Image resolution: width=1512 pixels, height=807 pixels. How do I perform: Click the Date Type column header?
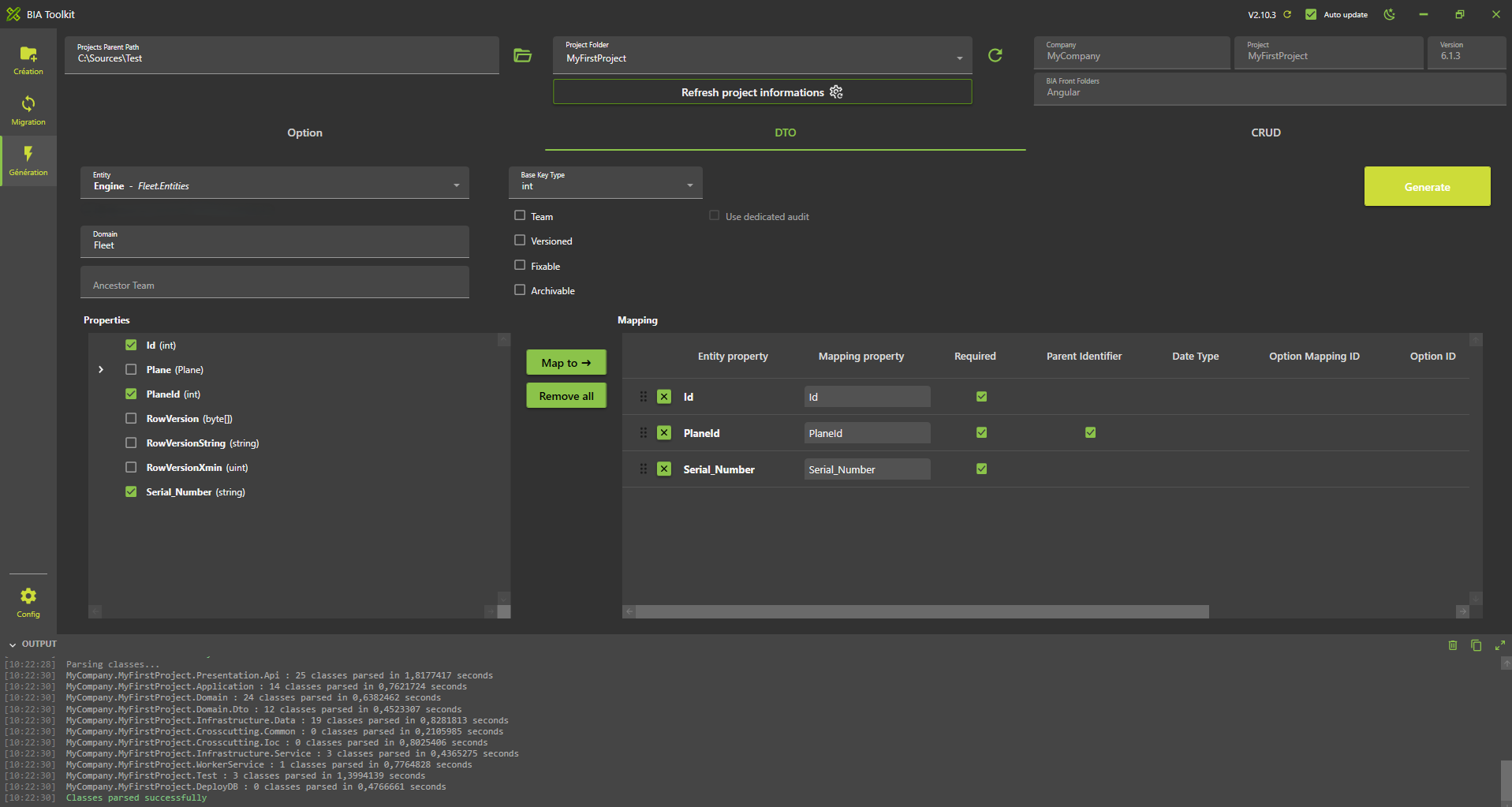[1195, 356]
